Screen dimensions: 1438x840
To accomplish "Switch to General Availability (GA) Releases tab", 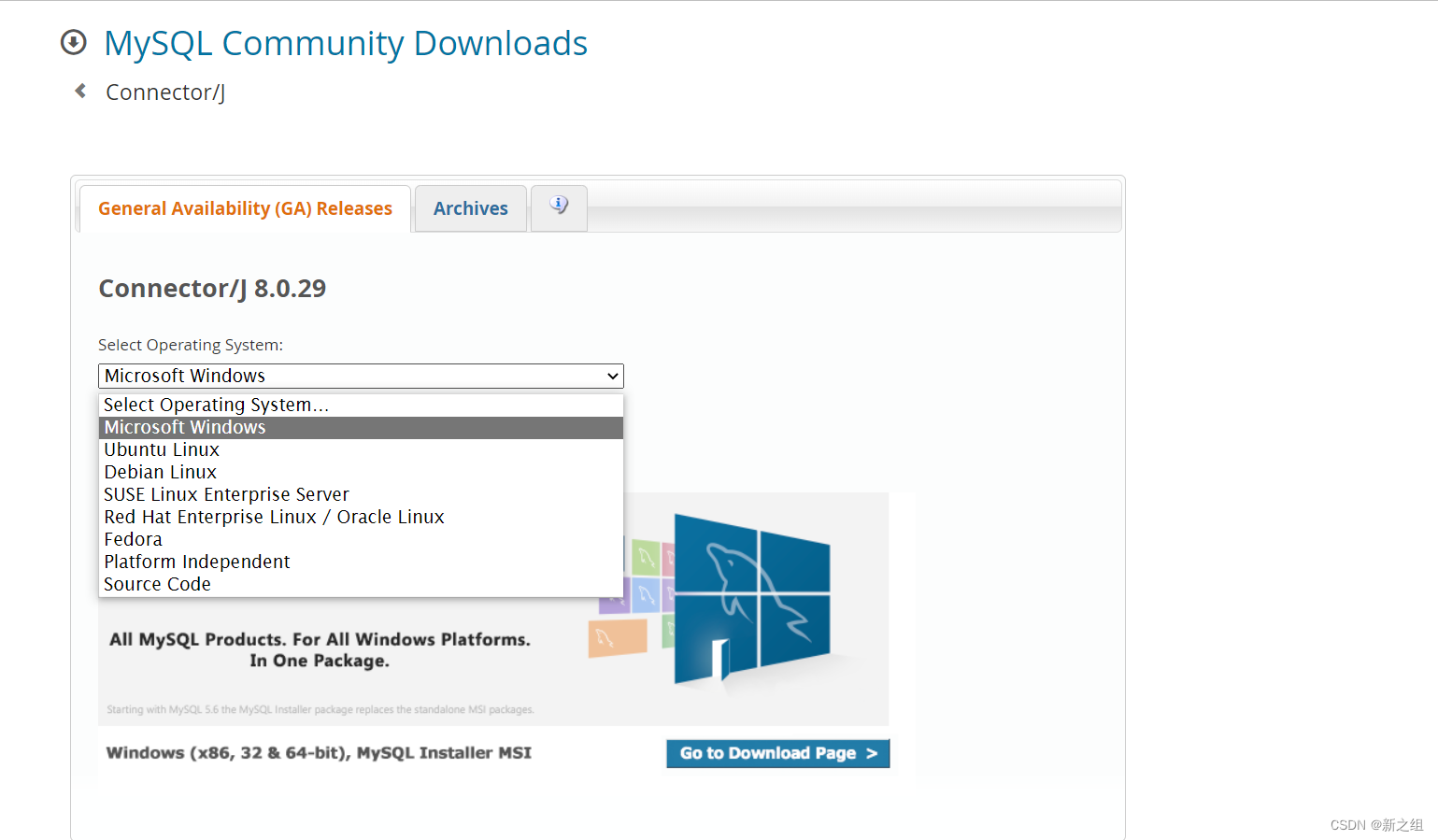I will tap(245, 208).
